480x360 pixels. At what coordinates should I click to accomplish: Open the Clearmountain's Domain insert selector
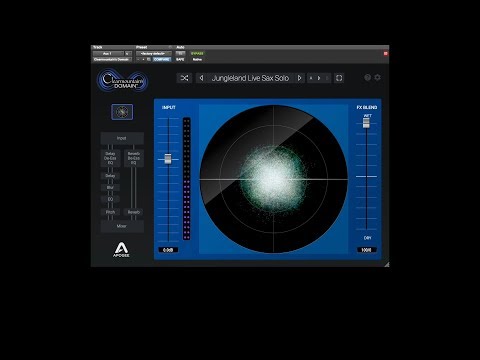[112, 59]
